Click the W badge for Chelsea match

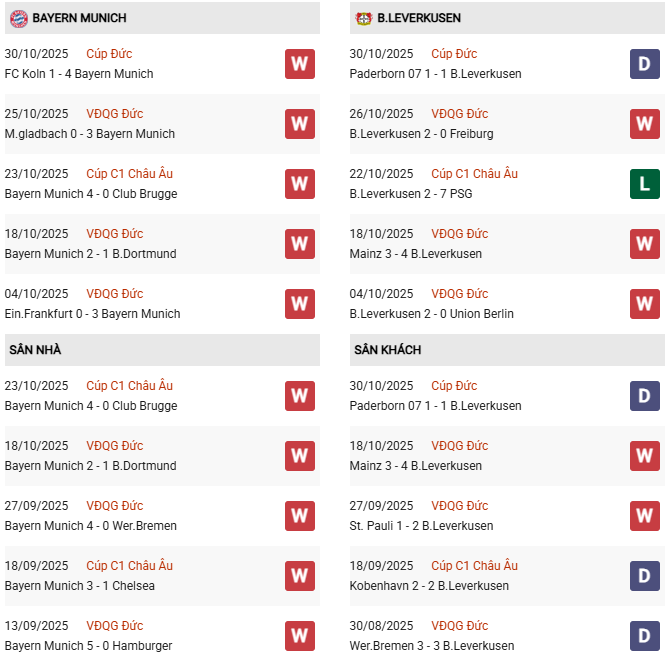300,576
